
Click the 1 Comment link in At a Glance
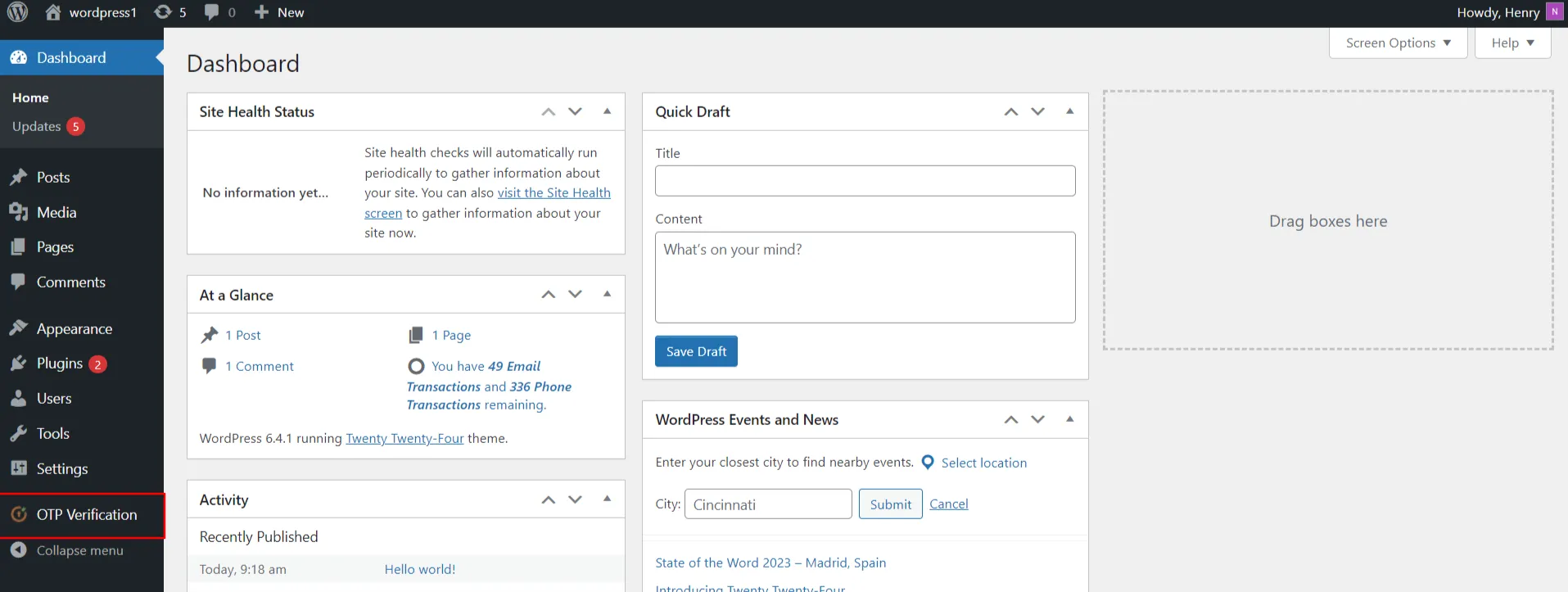pos(259,366)
